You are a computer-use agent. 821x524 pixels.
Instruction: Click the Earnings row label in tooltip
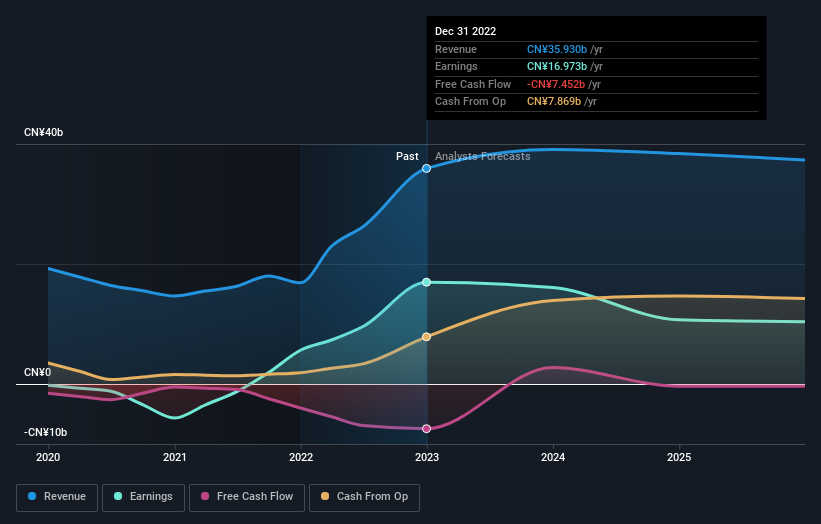456,66
